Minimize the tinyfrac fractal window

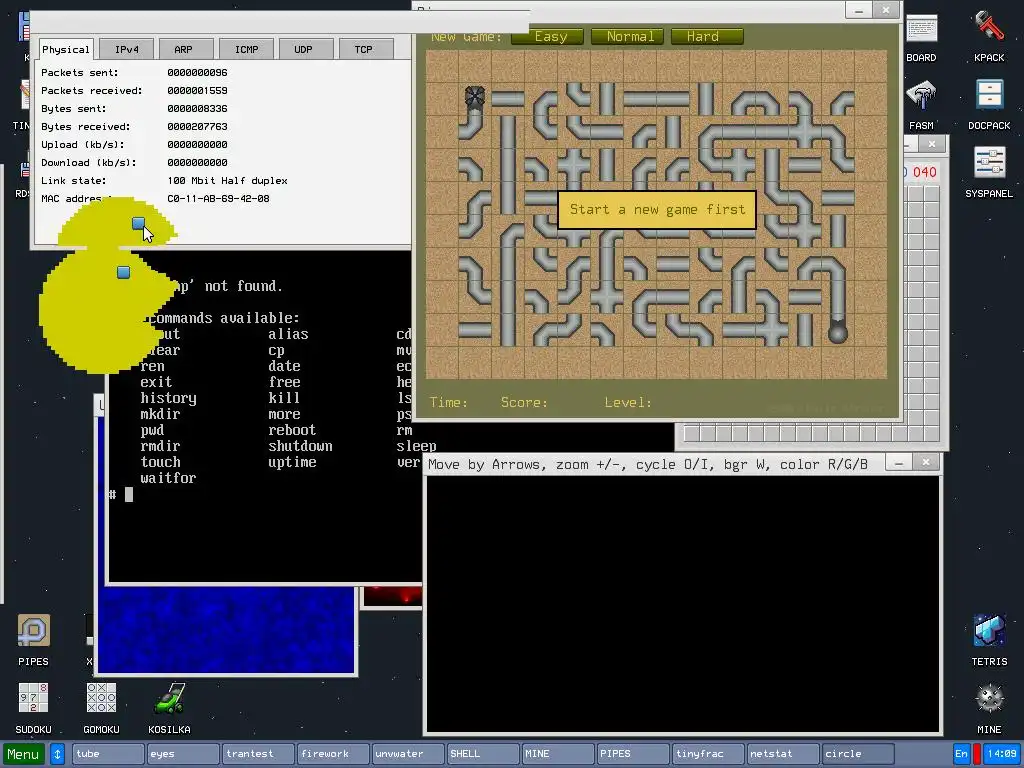click(x=899, y=463)
